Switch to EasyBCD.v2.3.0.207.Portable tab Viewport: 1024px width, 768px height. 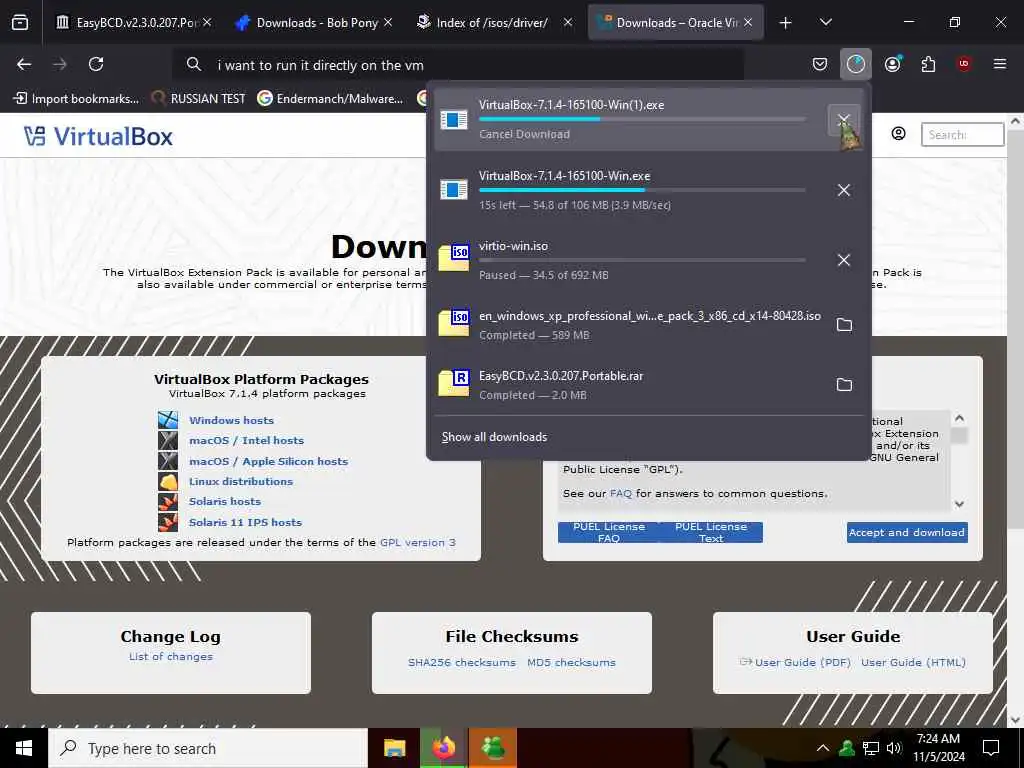(135, 23)
